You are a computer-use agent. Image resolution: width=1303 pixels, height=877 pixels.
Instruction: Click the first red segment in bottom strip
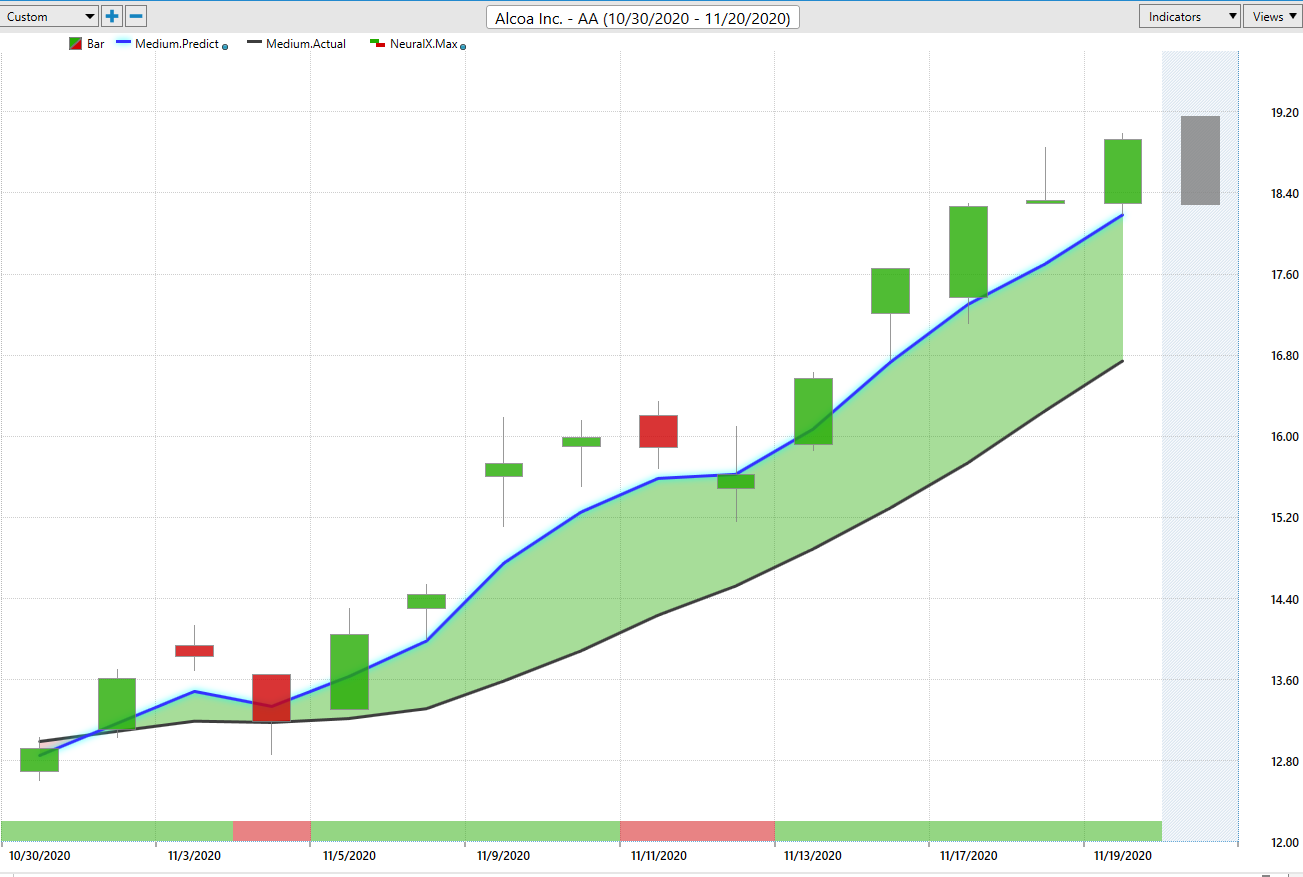coord(272,830)
